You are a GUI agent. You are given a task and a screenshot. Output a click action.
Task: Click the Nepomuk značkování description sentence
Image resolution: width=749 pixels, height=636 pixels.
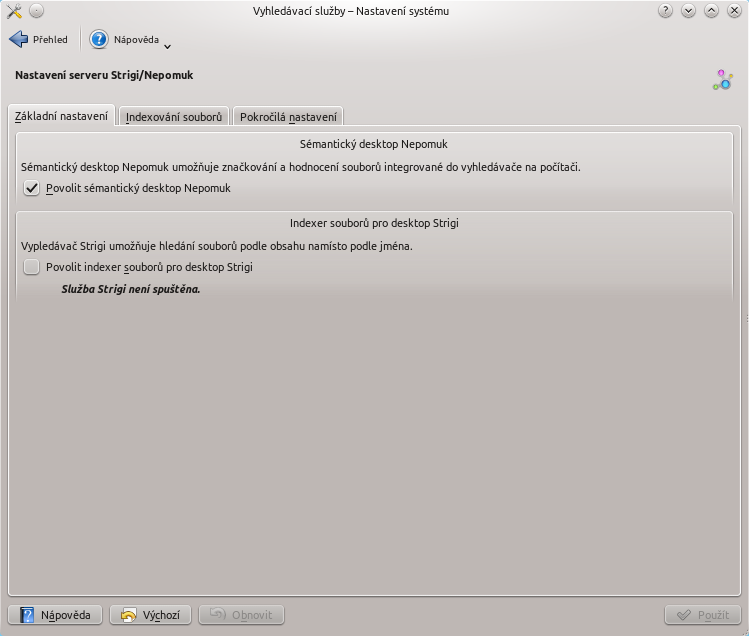coord(300,167)
